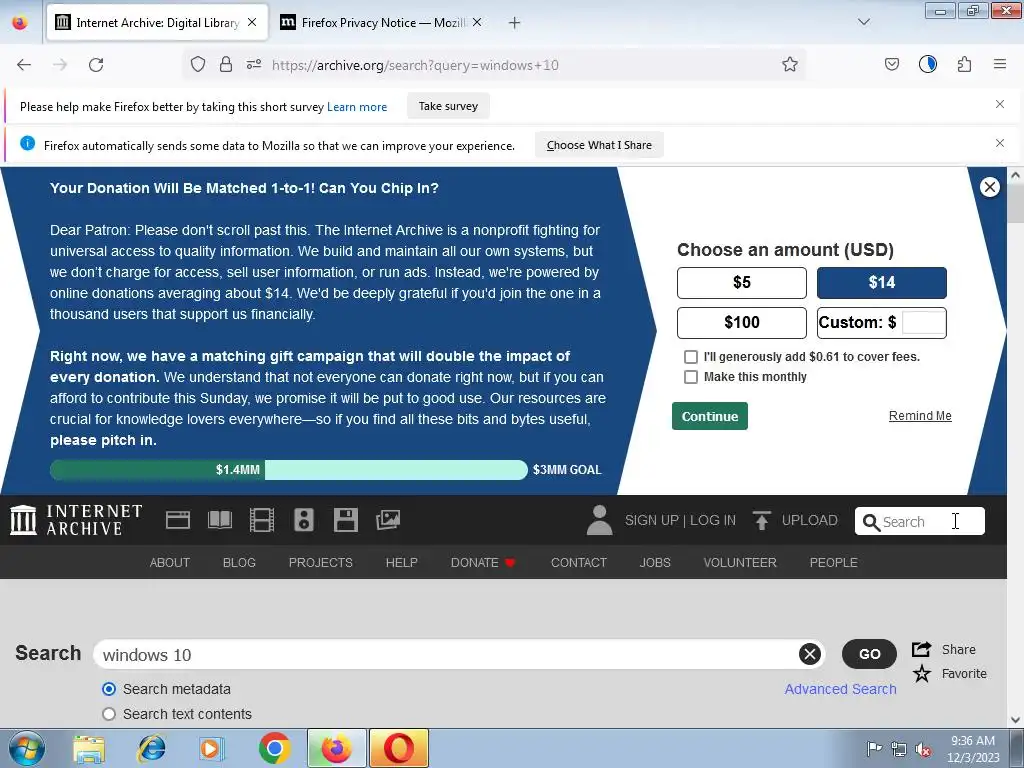Screen dimensions: 1024x768
Task: Open a new tab
Action: pyautogui.click(x=515, y=23)
